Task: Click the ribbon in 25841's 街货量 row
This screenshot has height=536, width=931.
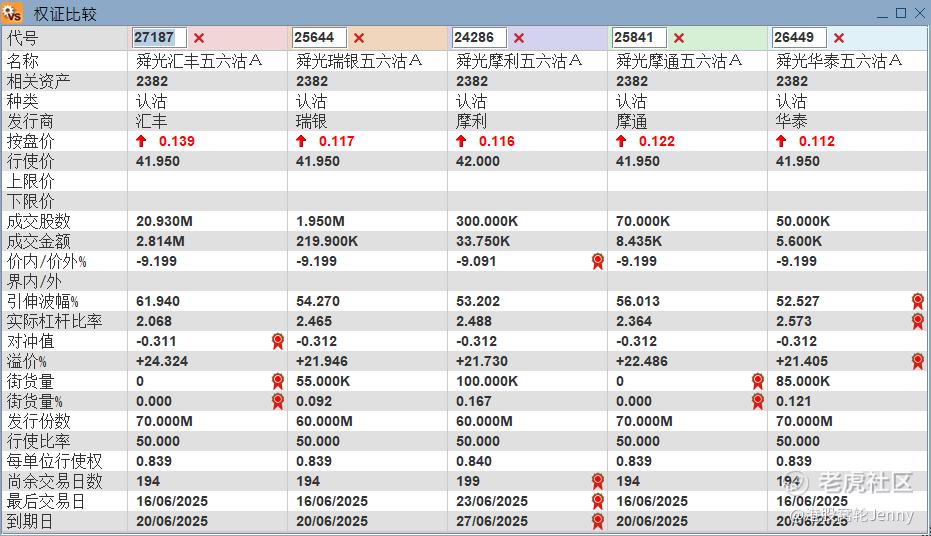Action: tap(758, 381)
